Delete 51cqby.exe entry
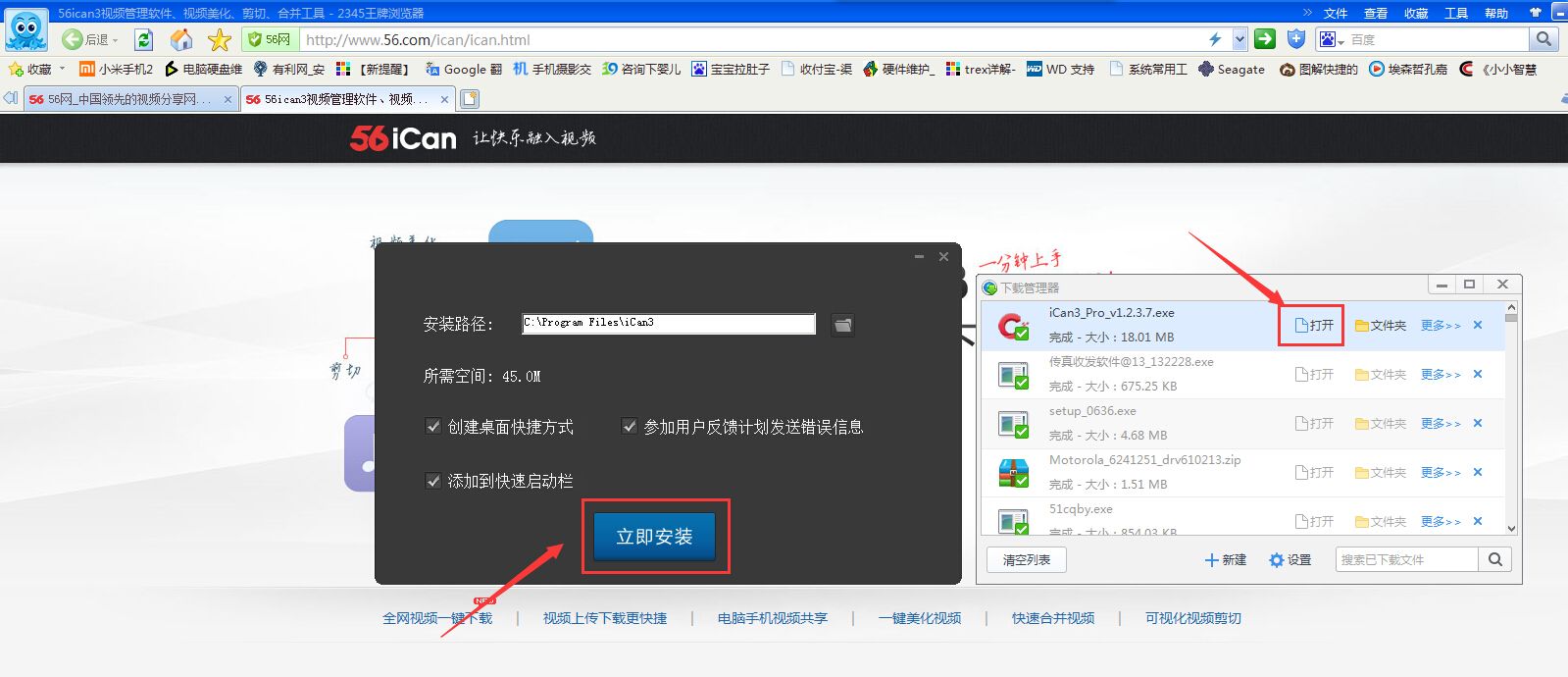The image size is (1568, 677). (1478, 521)
